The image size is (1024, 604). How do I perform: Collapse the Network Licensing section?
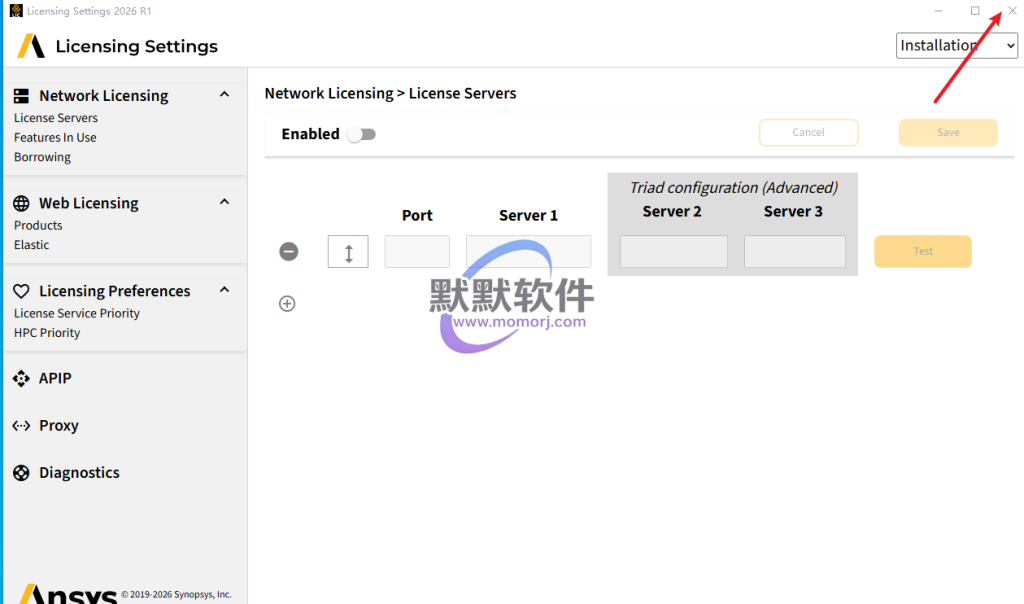224,95
